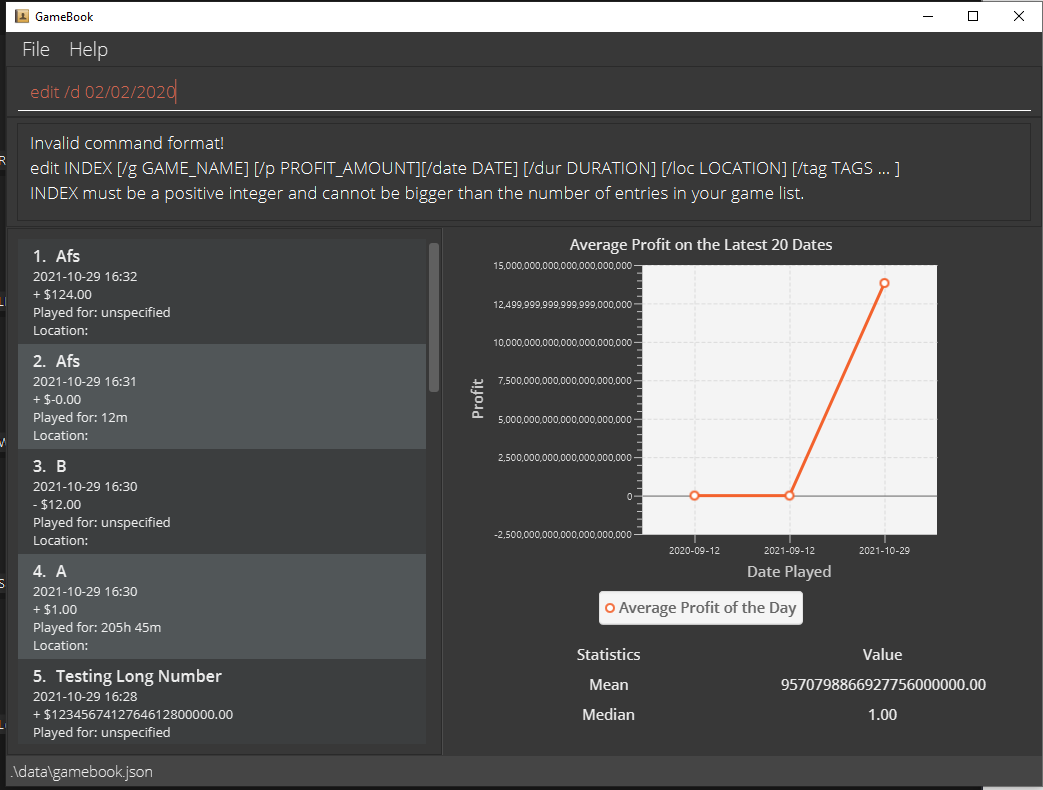This screenshot has height=790, width=1043.
Task: Click the Mean value cell
Action: coord(883,684)
